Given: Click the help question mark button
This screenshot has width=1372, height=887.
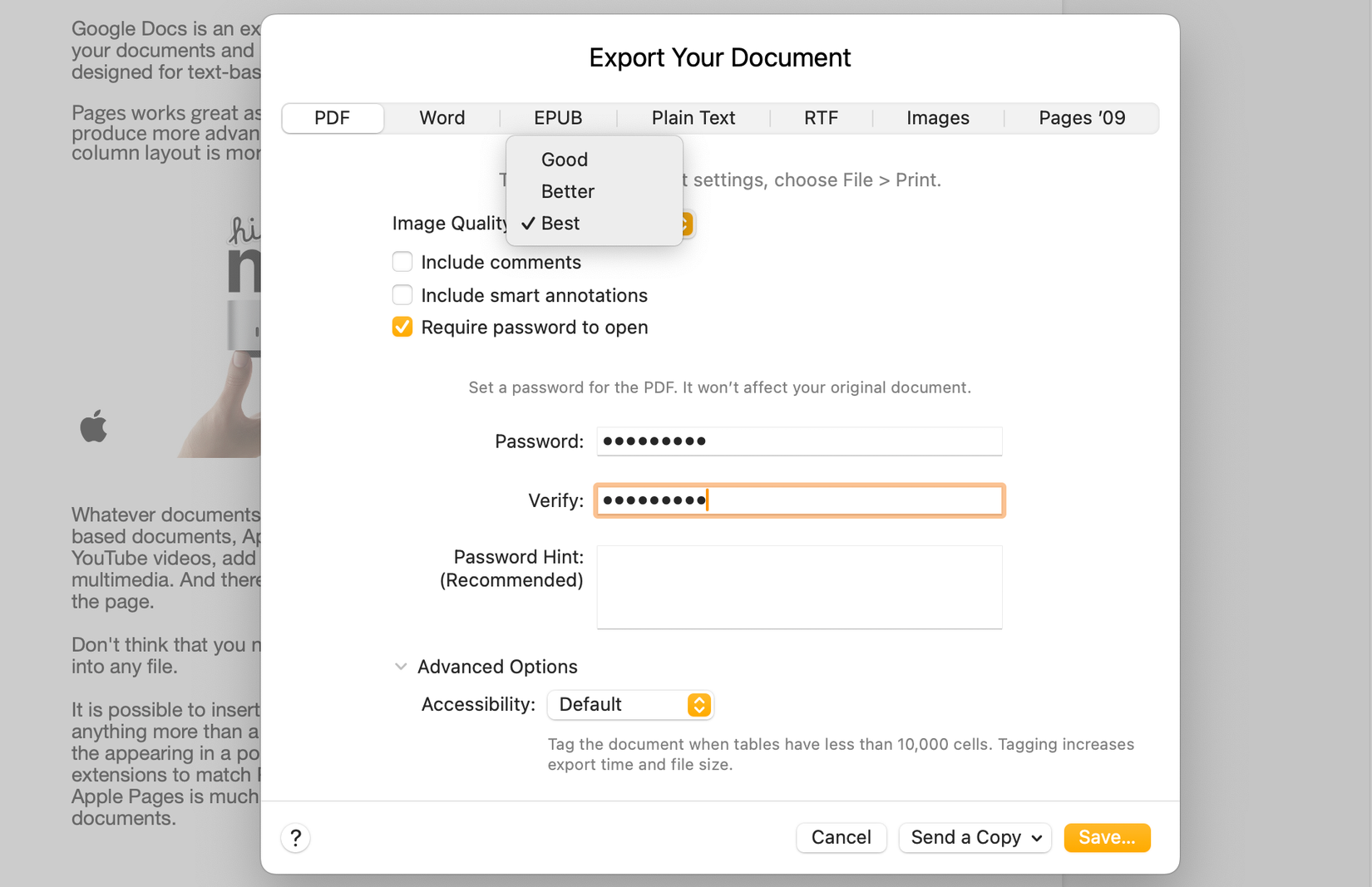Looking at the screenshot, I should (295, 838).
